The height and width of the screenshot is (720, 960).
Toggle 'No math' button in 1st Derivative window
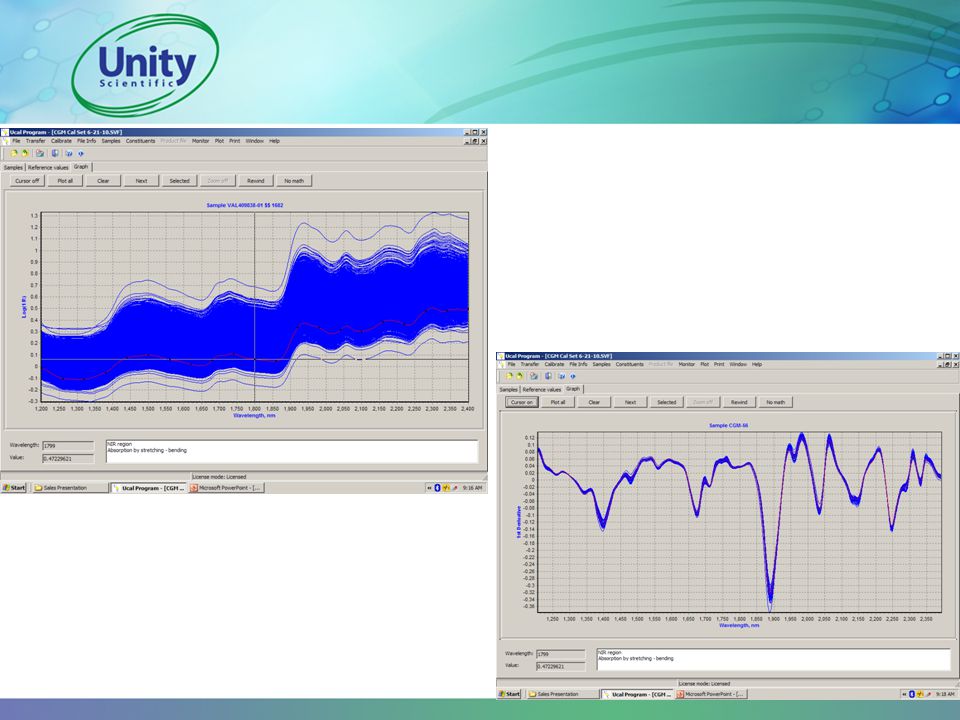pyautogui.click(x=775, y=402)
